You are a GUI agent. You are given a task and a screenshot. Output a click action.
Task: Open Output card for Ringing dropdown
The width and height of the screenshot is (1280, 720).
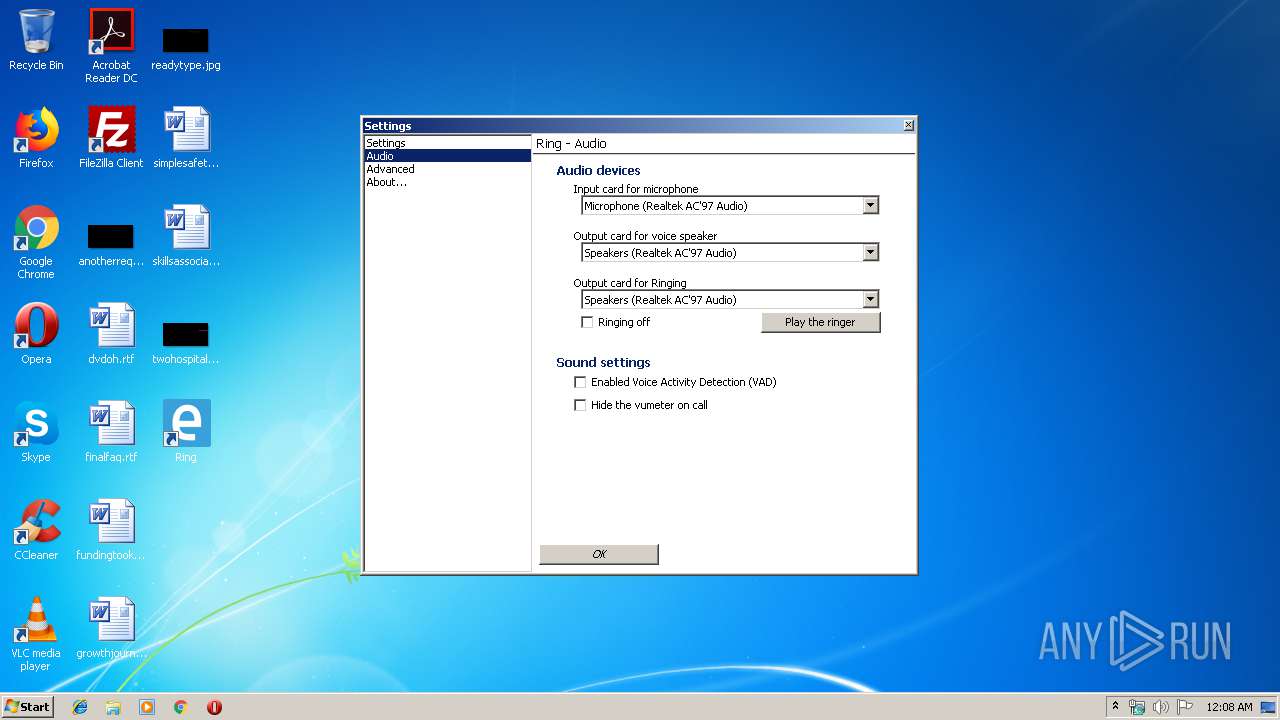point(870,300)
